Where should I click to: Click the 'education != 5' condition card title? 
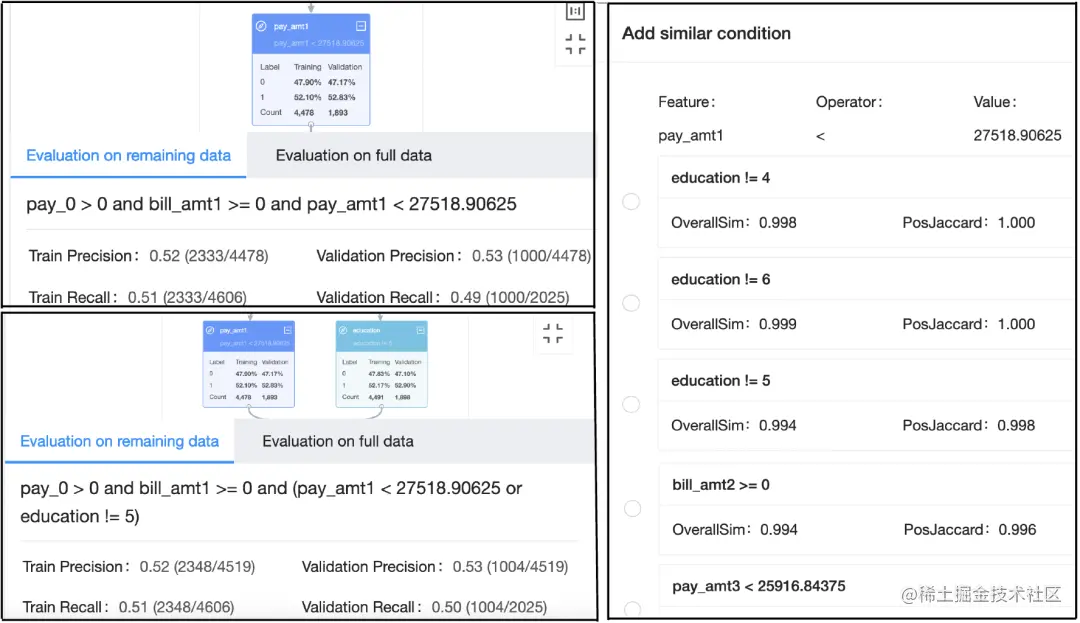click(x=720, y=381)
